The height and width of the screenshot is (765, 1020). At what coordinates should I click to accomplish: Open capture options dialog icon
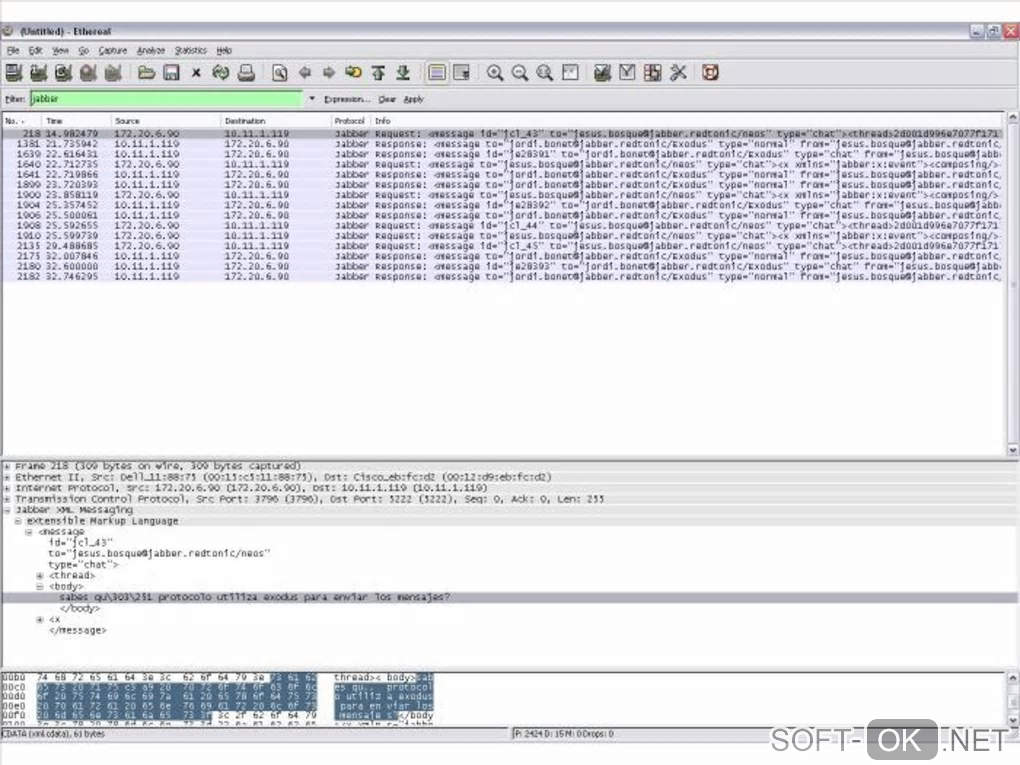point(38,73)
